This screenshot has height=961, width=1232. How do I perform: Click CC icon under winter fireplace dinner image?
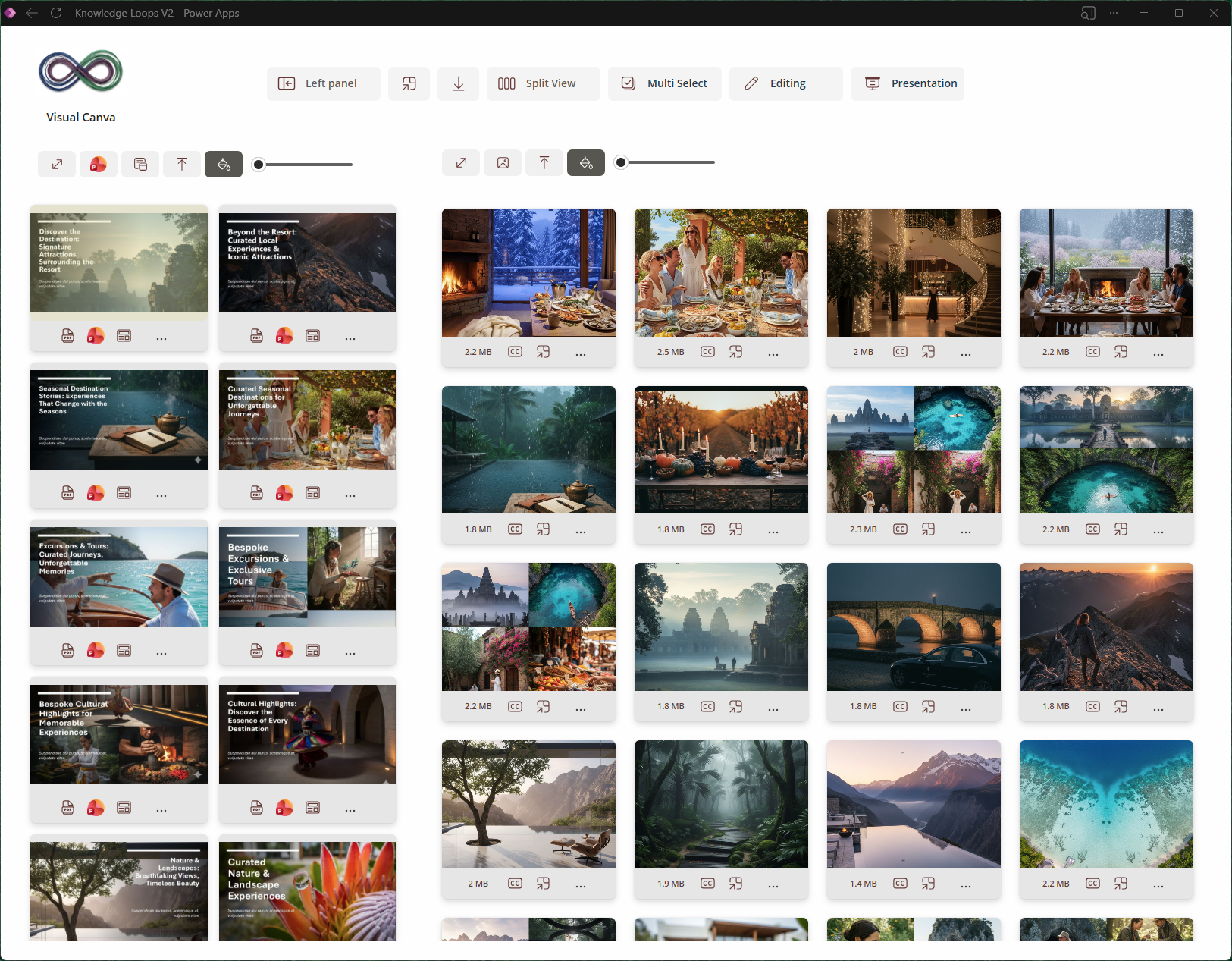pos(1092,352)
